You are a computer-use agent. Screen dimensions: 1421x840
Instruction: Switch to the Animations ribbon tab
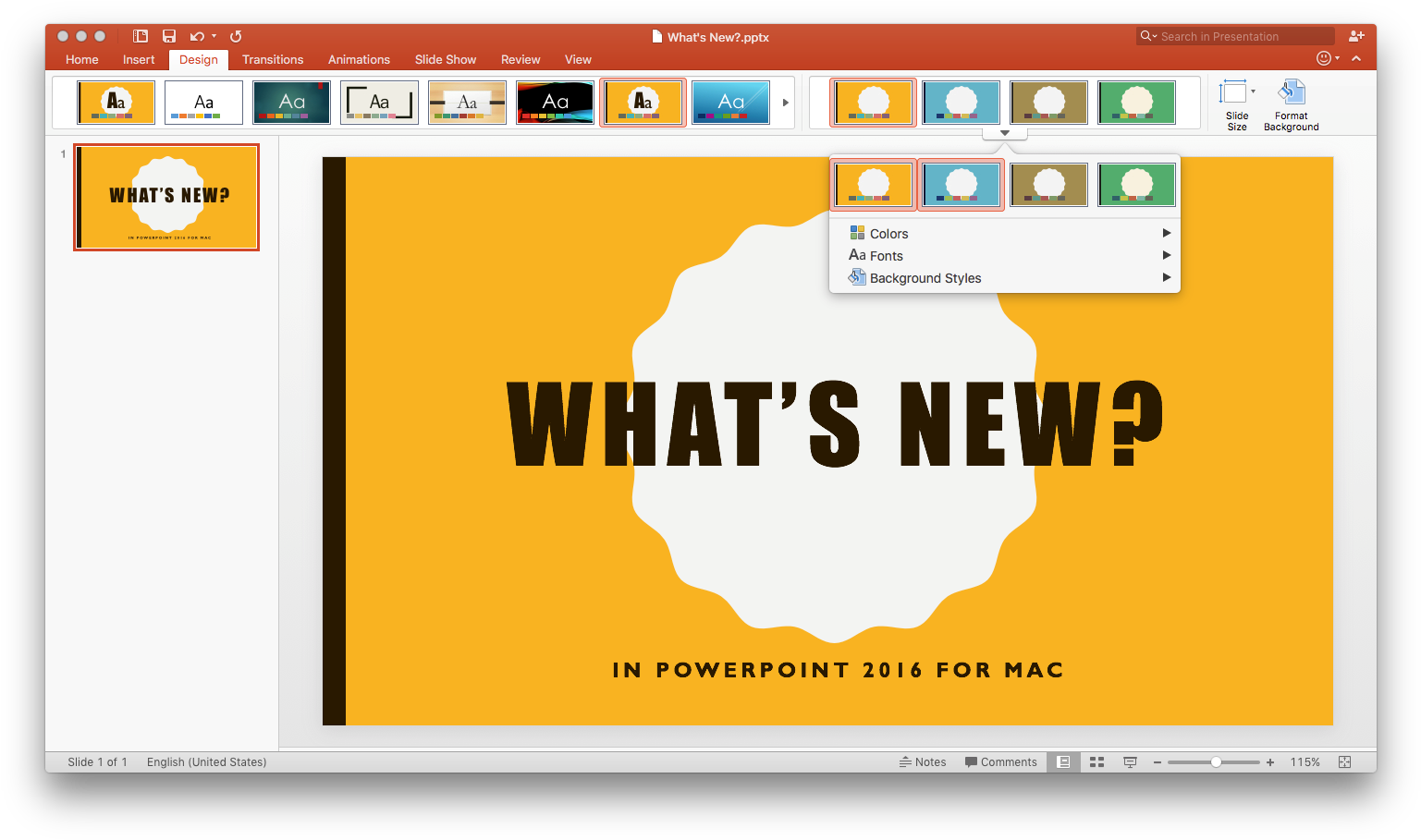(359, 59)
